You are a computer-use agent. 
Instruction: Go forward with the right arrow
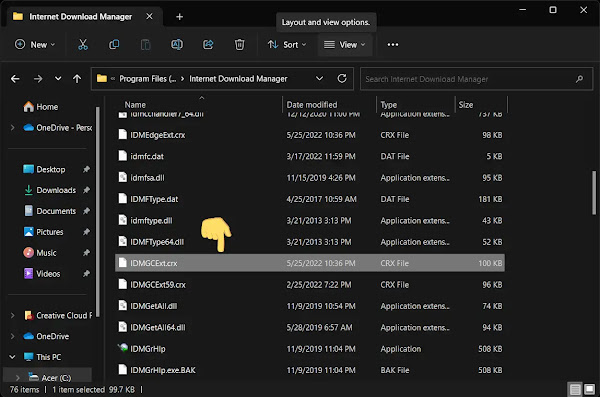click(x=38, y=79)
